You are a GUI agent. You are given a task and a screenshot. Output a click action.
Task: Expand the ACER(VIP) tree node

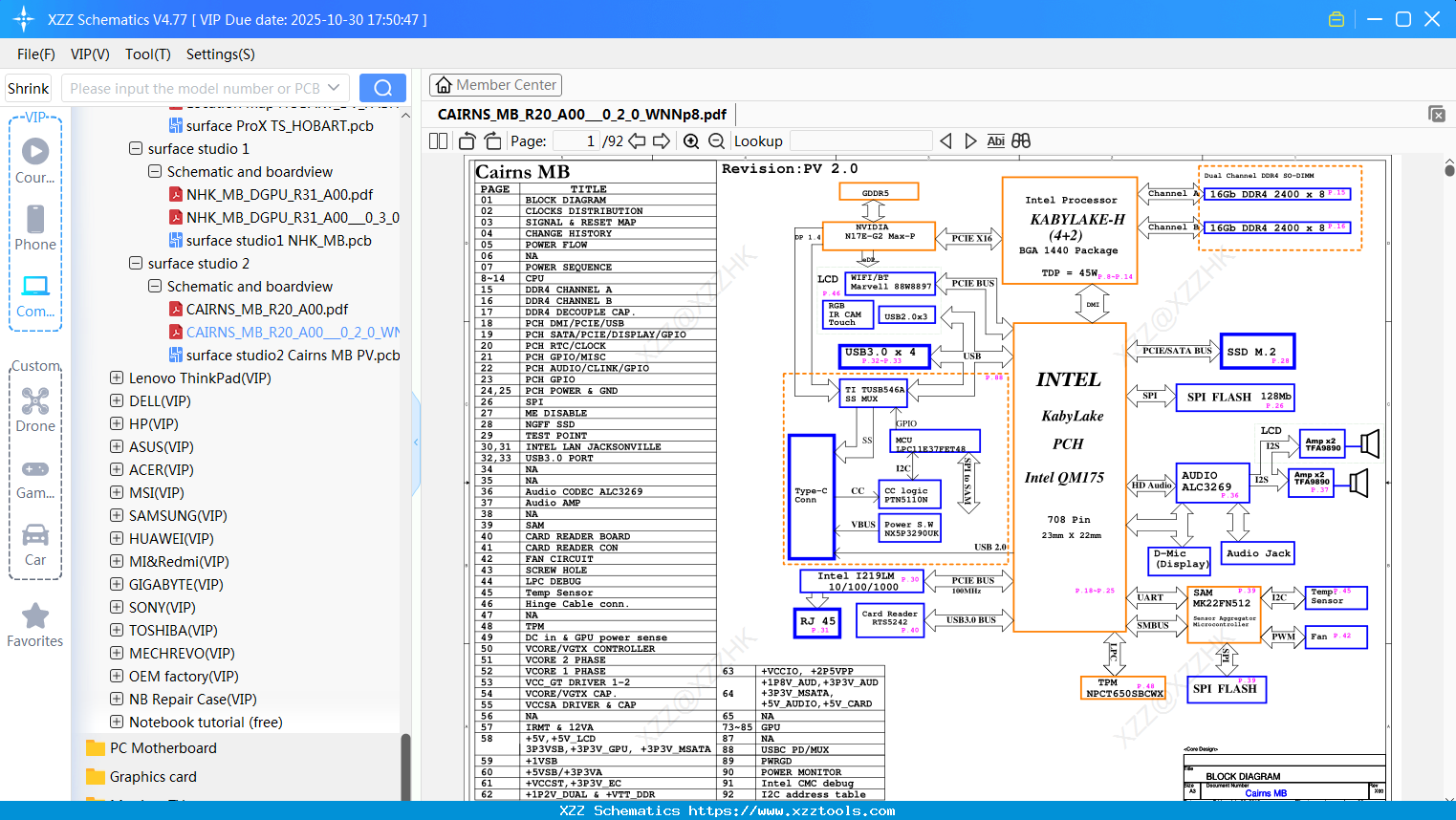[117, 470]
